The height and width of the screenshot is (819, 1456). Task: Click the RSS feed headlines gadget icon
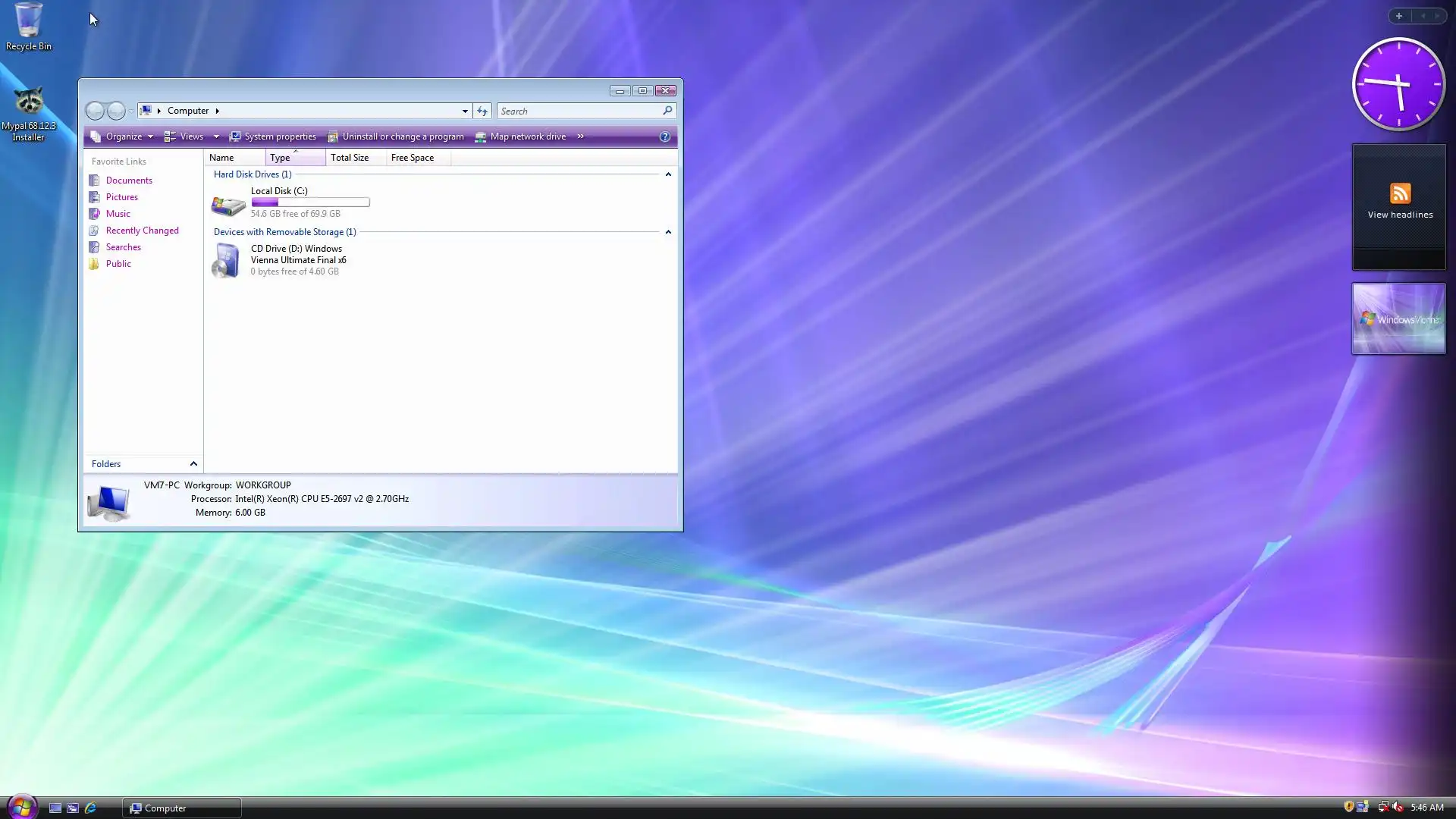1400,194
